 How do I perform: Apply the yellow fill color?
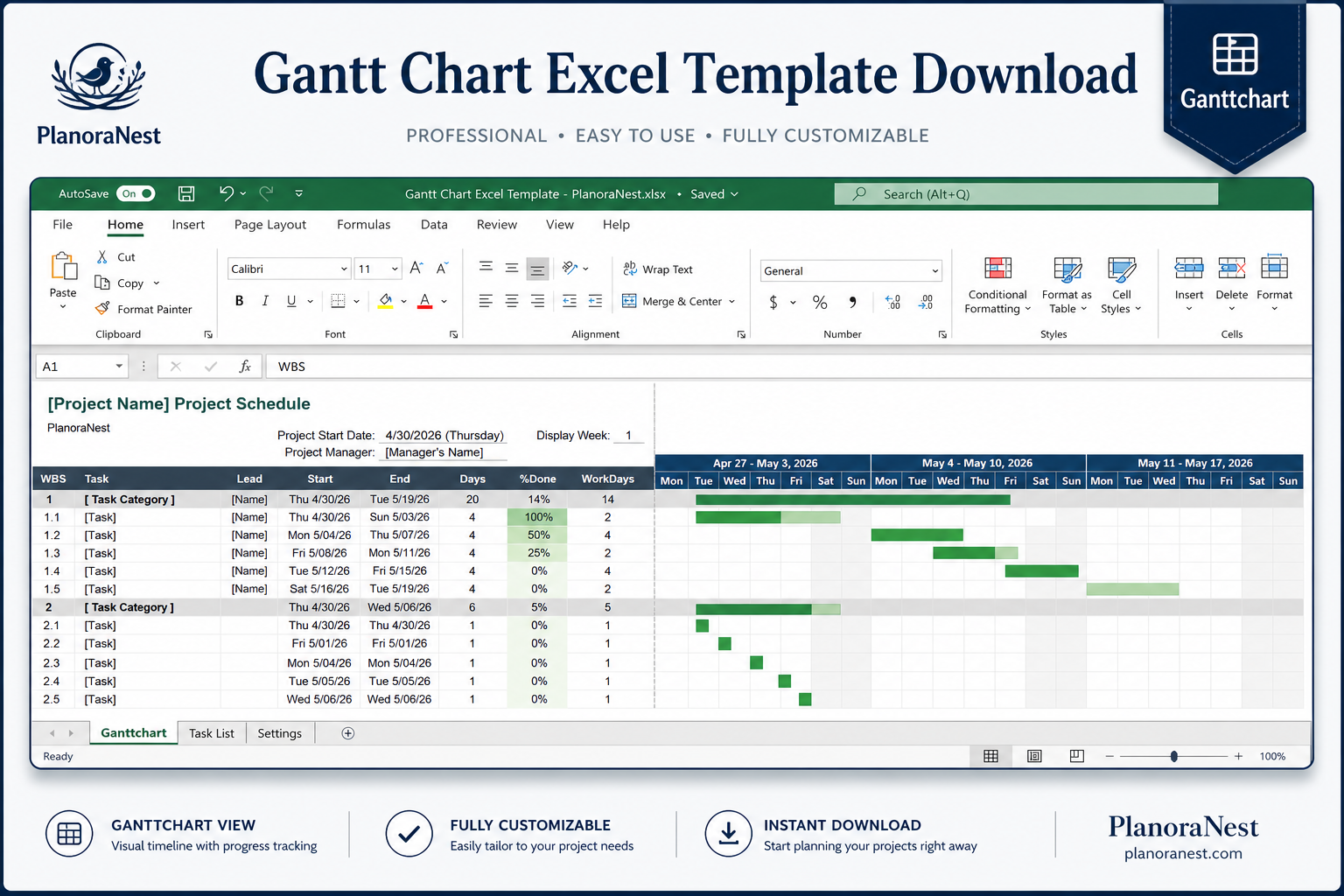[386, 301]
